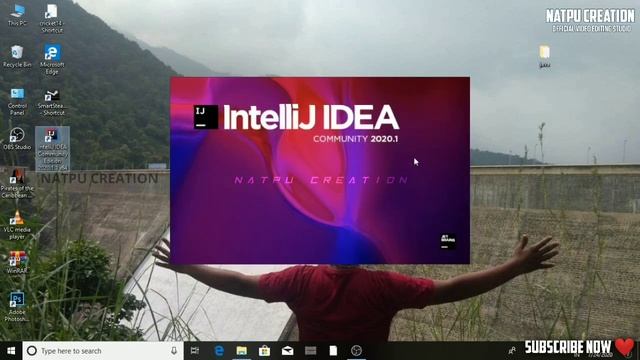Select the folder icon on desktop right
This screenshot has height=360, width=640.
click(x=544, y=57)
